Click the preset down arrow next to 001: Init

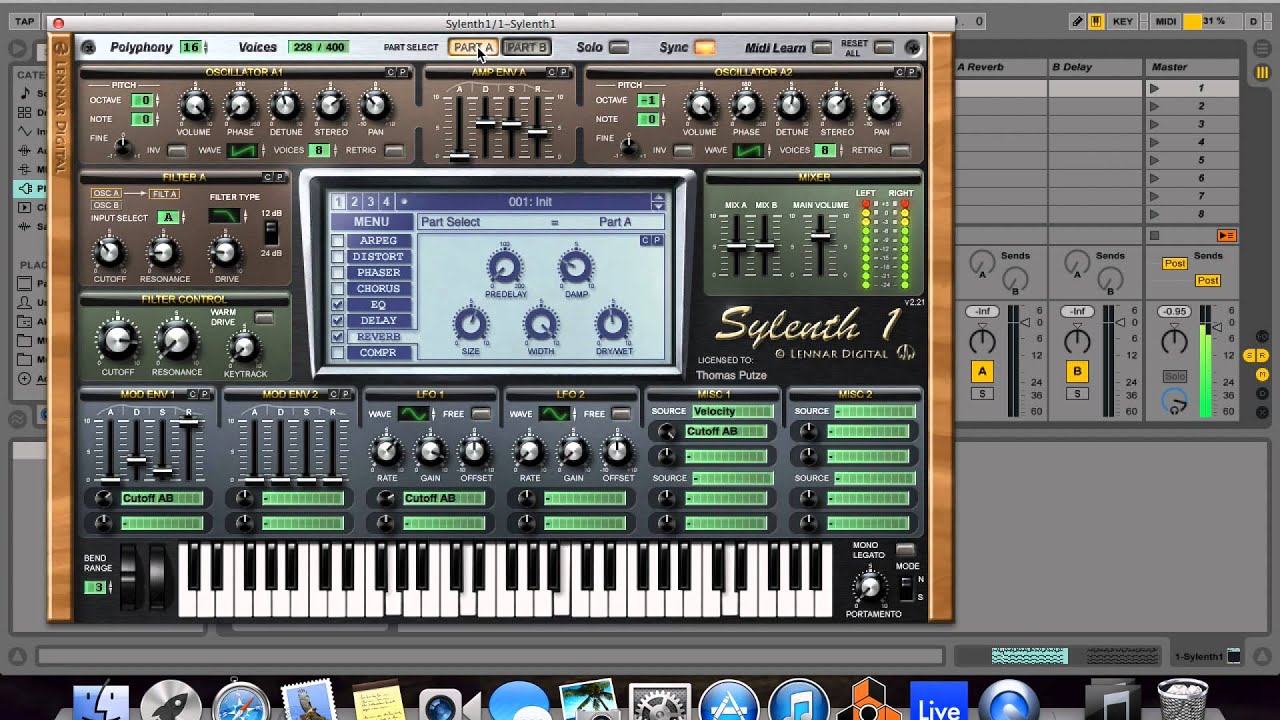[658, 206]
